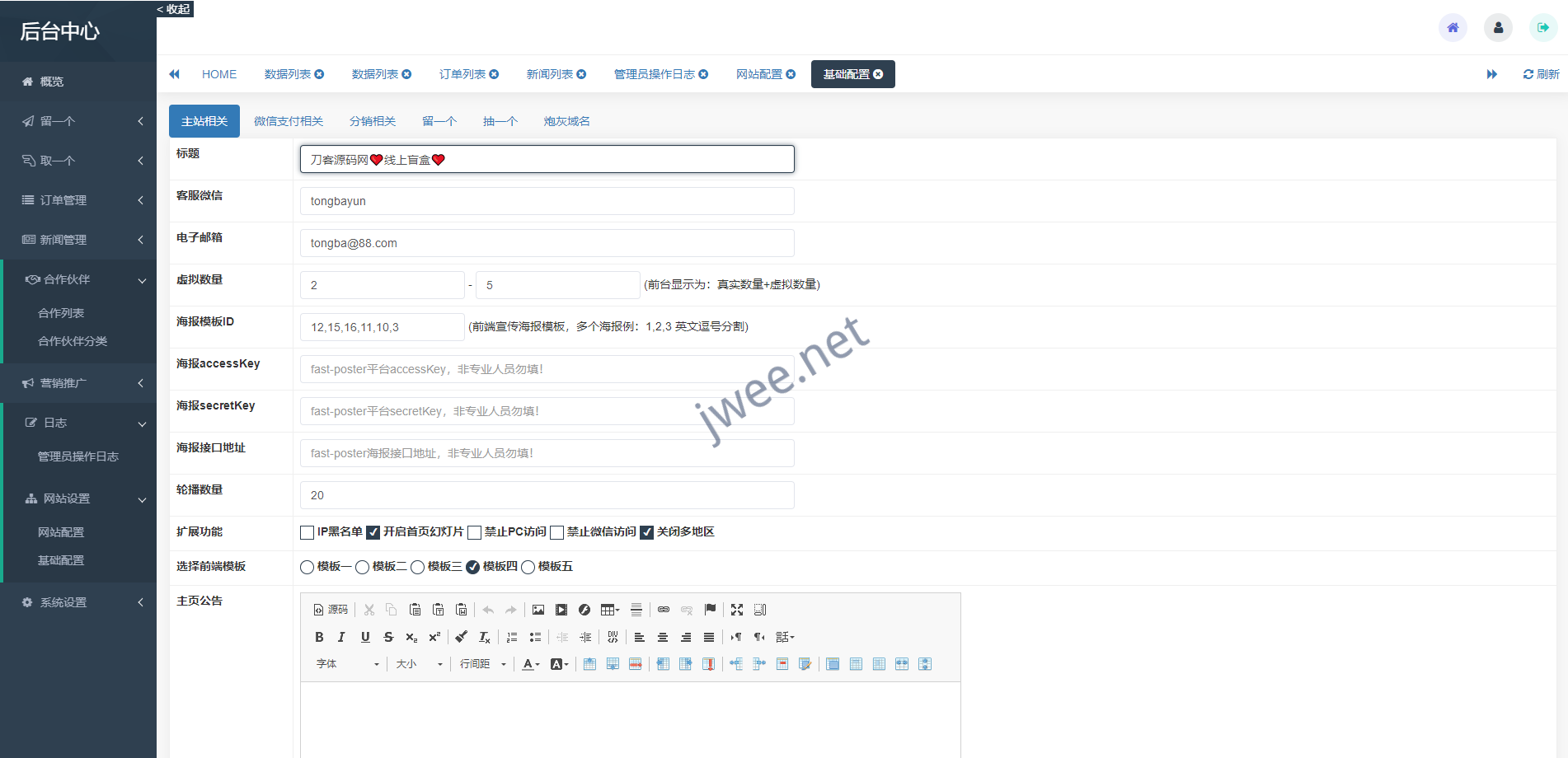This screenshot has width=1568, height=758.
Task: Open 合作列表 in the sidebar
Action: [61, 313]
